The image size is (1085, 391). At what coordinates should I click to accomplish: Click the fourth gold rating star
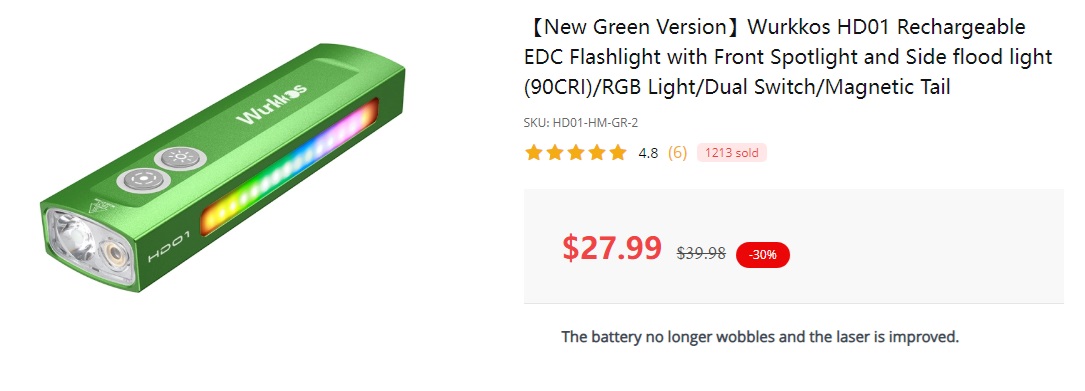point(596,152)
